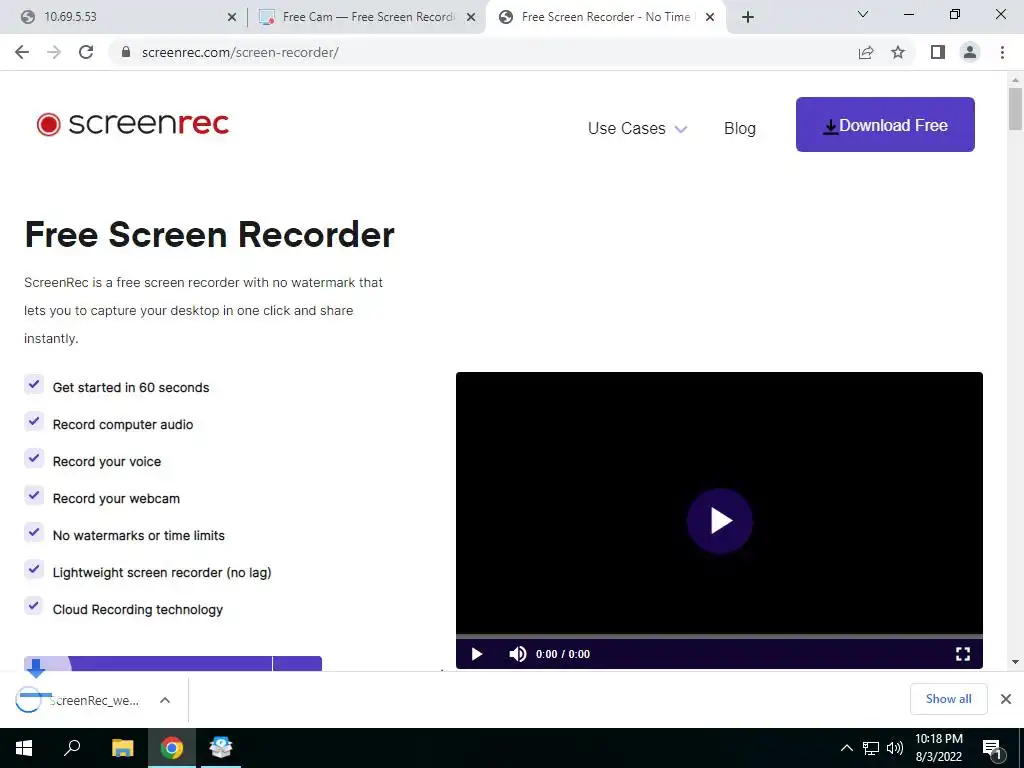Open the tab search chevron
The image size is (1024, 768).
click(x=863, y=14)
